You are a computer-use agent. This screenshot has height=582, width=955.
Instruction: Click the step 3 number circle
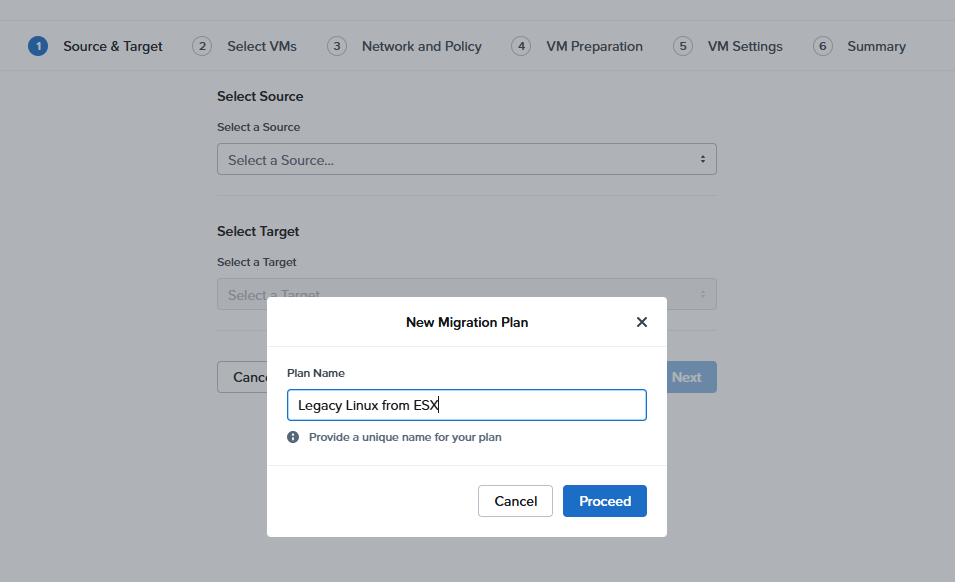click(337, 46)
